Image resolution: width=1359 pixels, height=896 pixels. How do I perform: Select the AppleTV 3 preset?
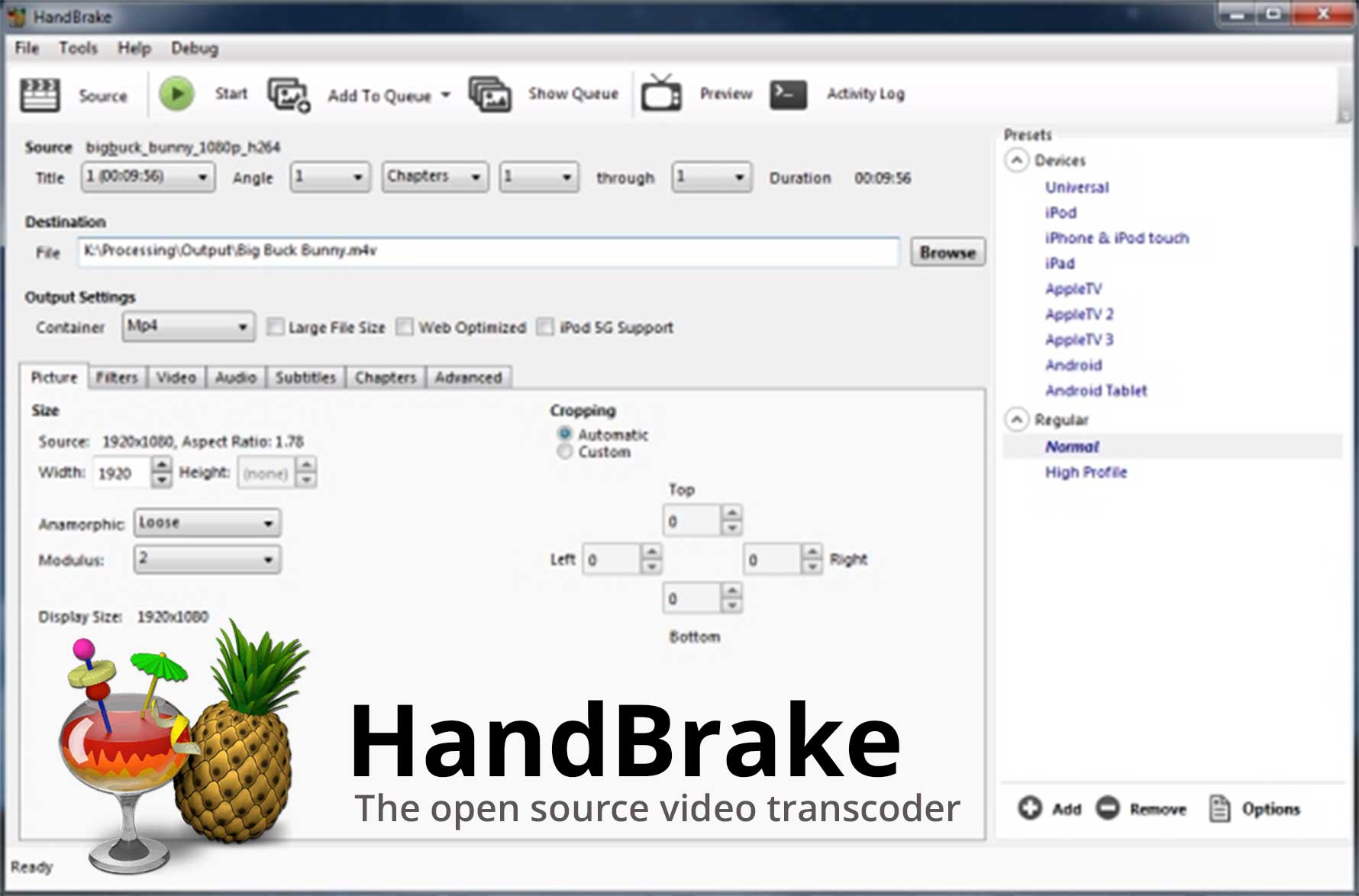pyautogui.click(x=1079, y=340)
